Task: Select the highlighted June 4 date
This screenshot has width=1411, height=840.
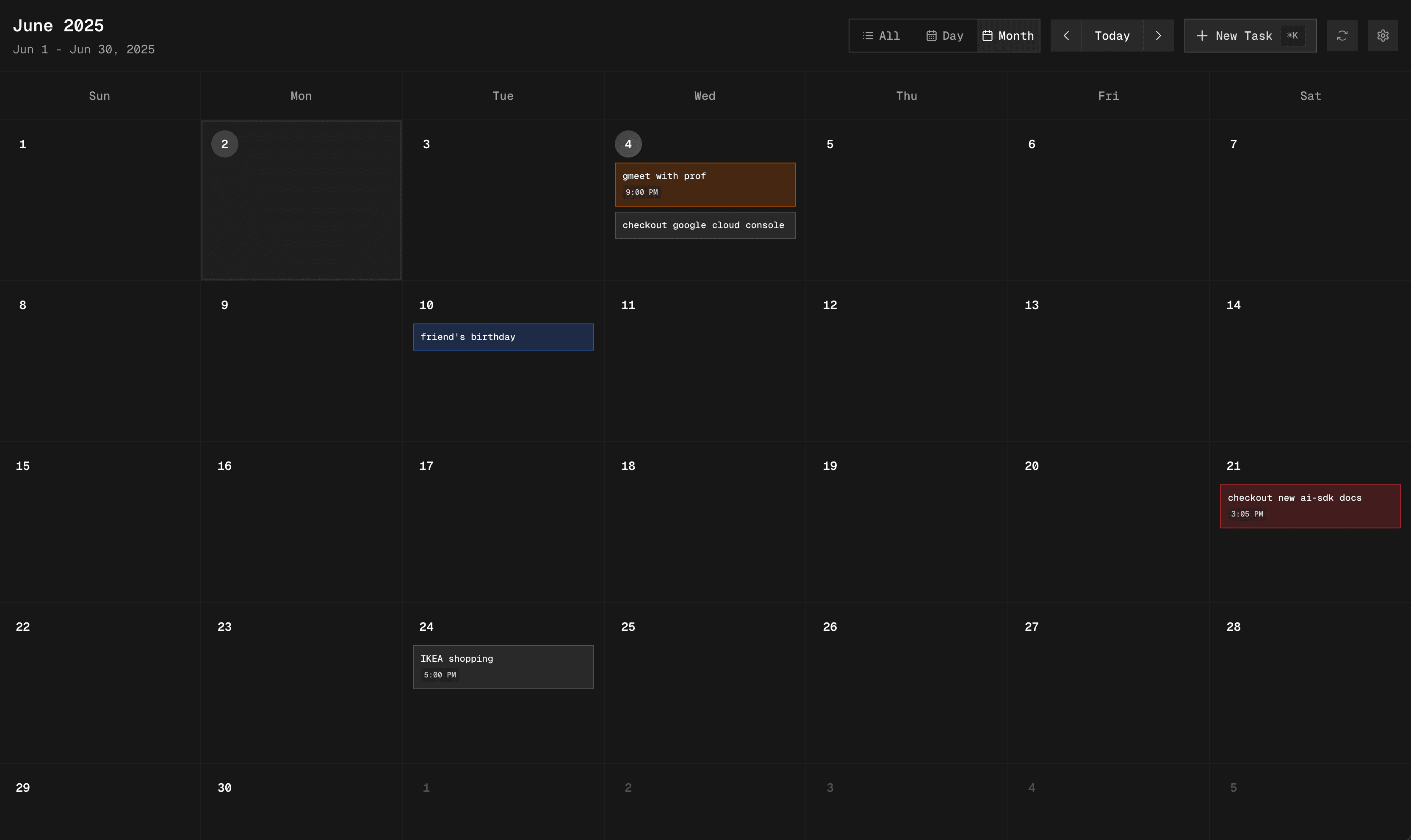Action: 628,144
